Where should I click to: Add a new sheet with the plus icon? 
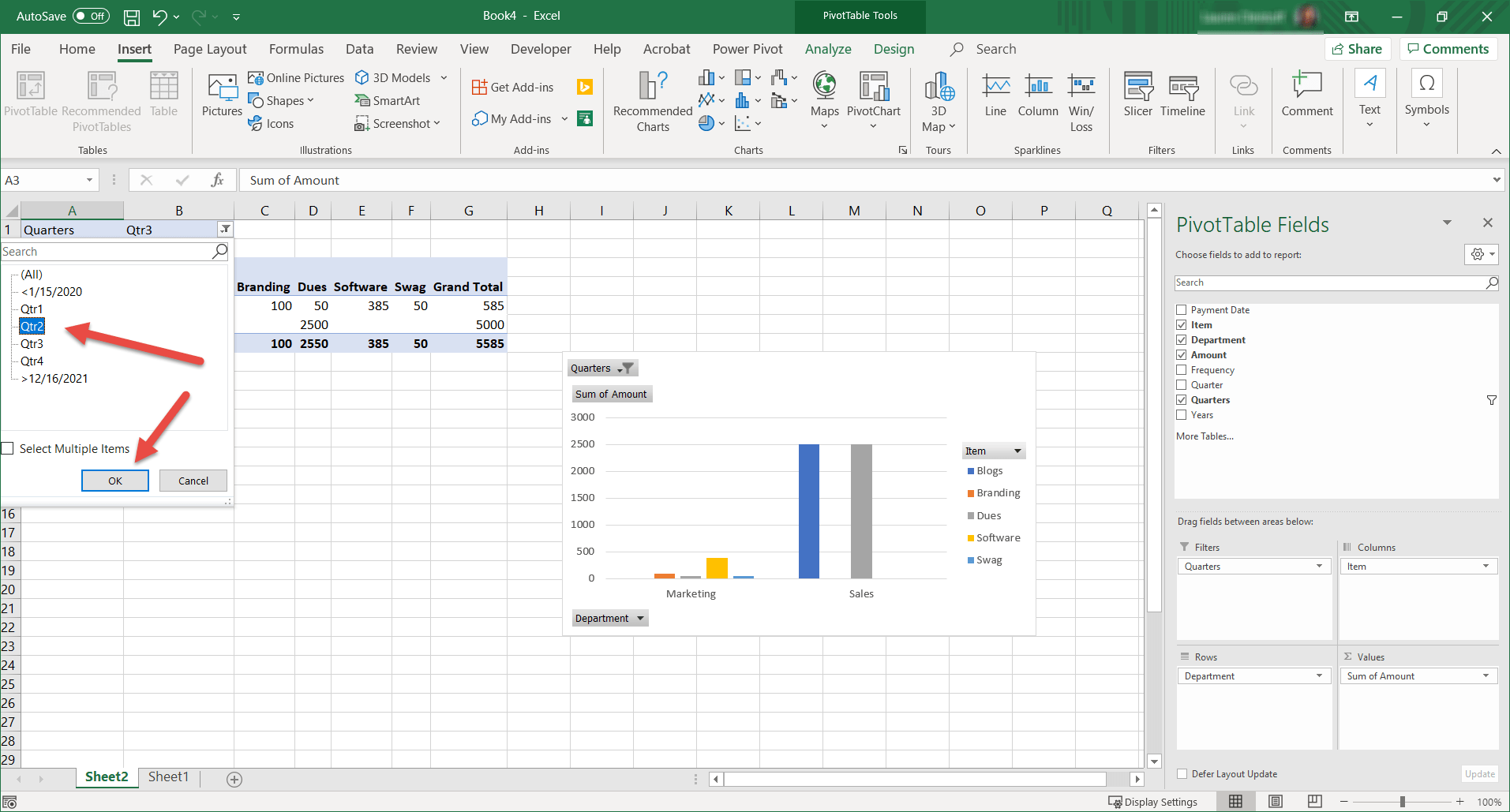pos(234,779)
